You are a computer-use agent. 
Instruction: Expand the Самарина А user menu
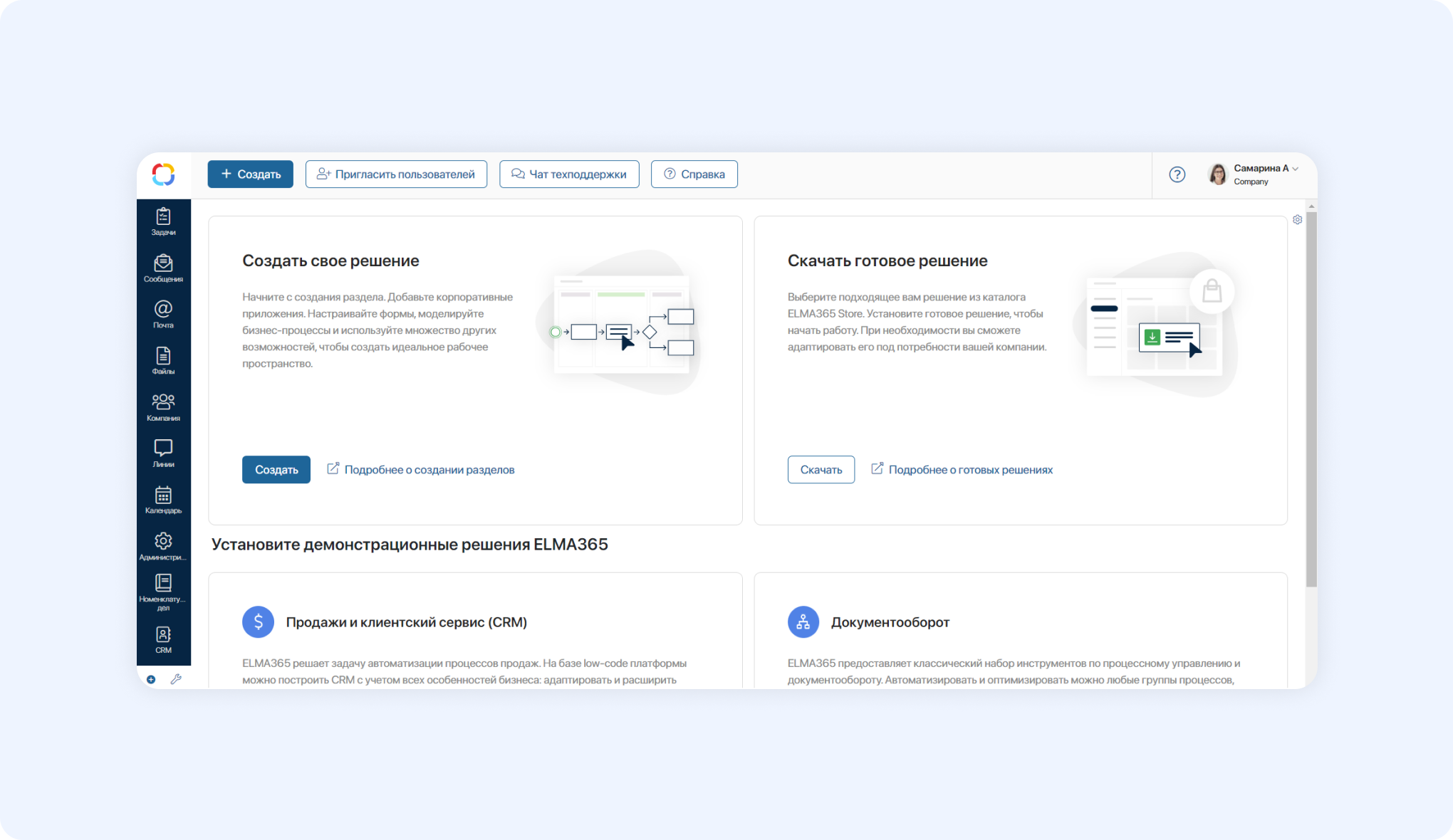(x=1266, y=169)
